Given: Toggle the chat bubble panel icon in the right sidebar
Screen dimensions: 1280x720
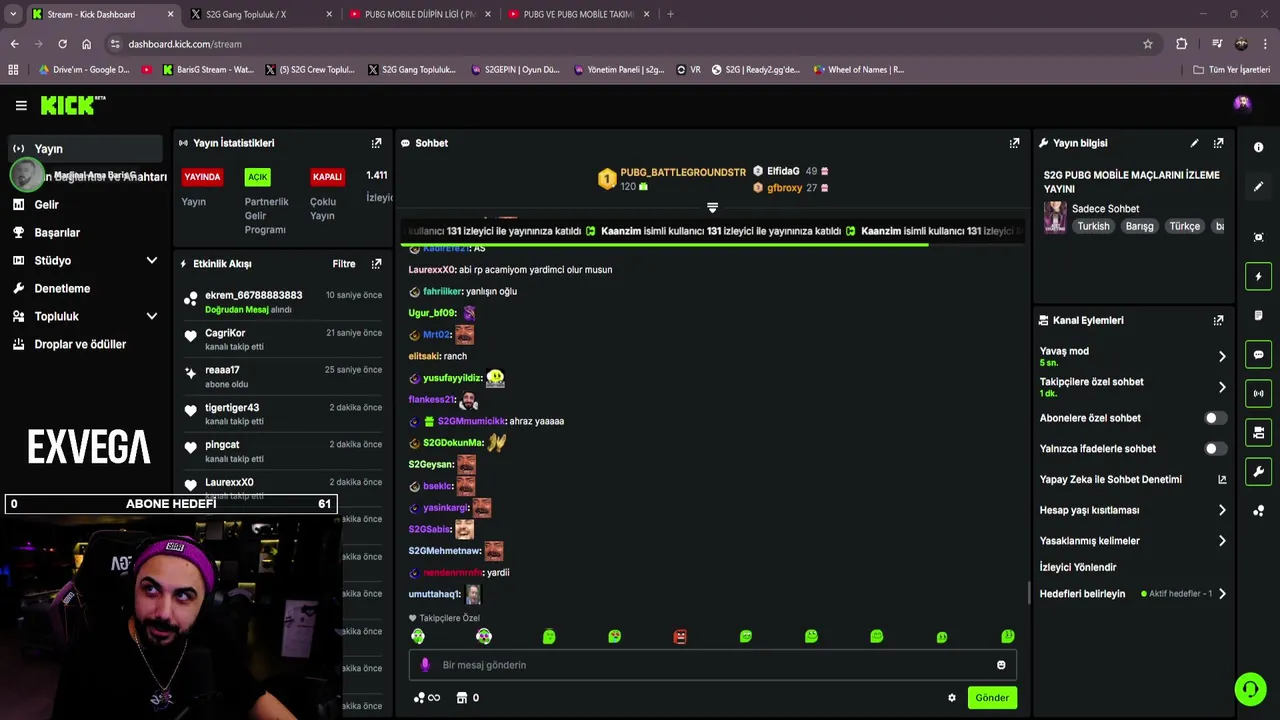Looking at the screenshot, I should click(x=1258, y=355).
